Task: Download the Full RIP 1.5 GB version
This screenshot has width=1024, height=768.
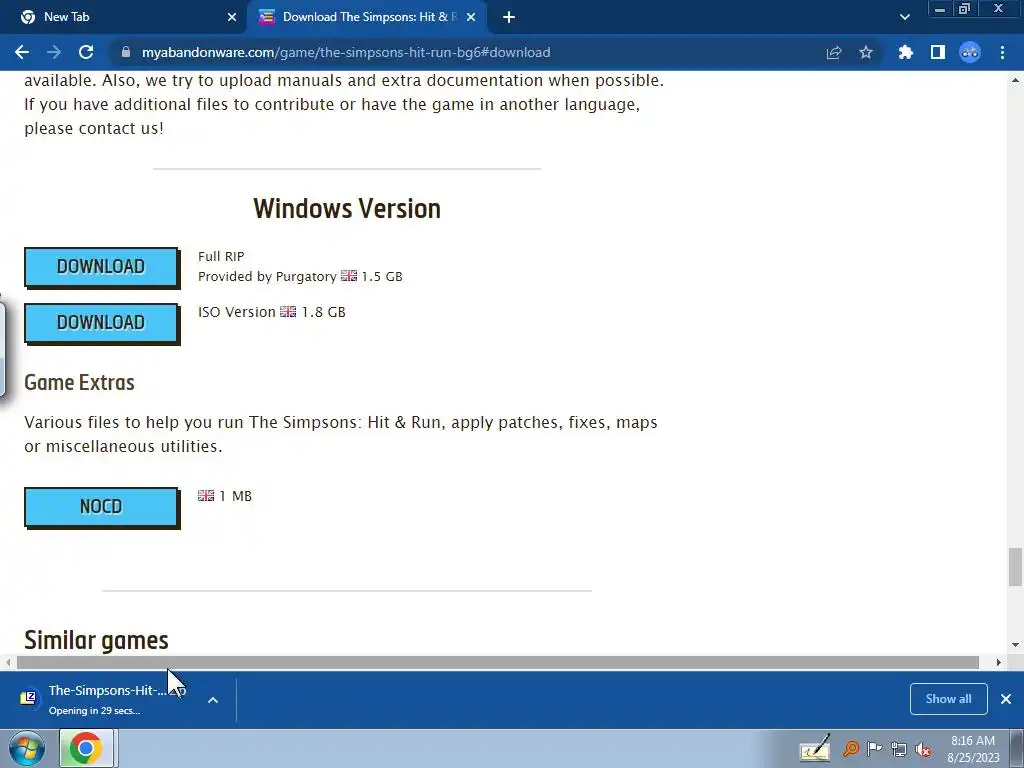Action: pos(101,266)
